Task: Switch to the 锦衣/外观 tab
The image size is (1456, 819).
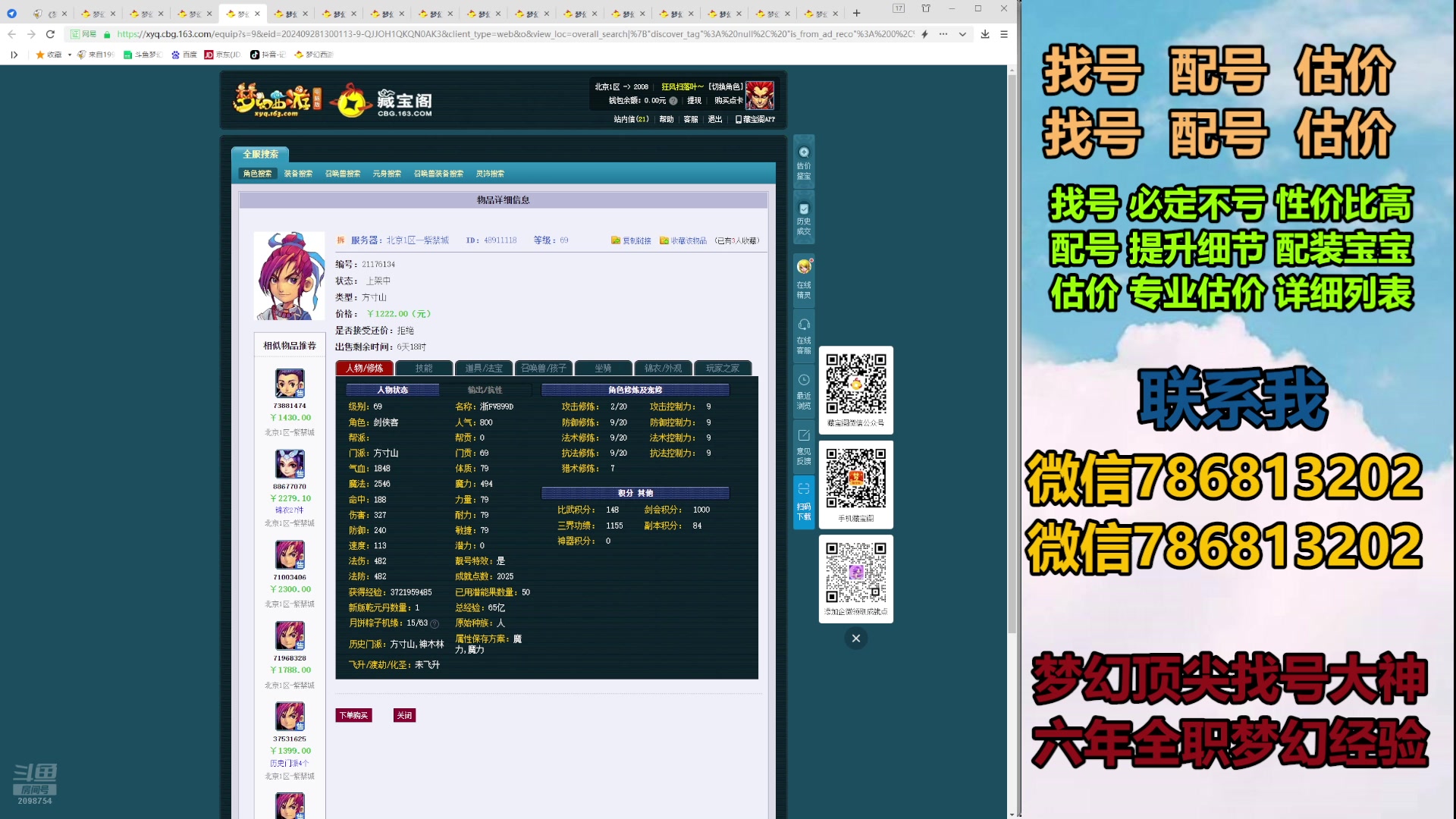Action: pos(664,369)
